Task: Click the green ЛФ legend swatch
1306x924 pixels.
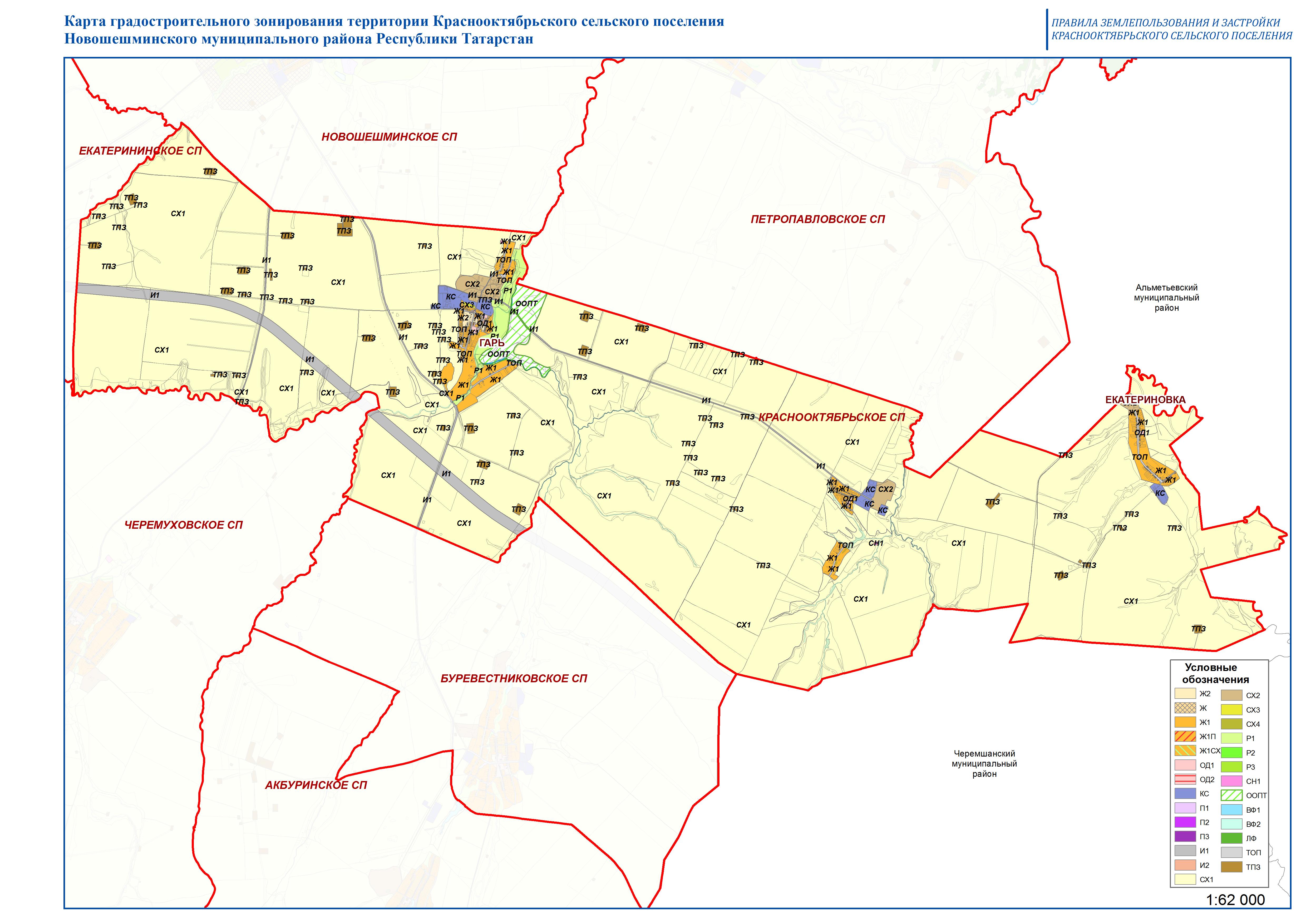Action: click(1231, 838)
